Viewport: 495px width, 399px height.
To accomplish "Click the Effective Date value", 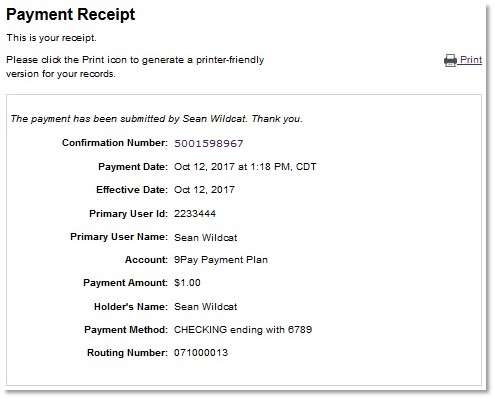I will pyautogui.click(x=204, y=190).
